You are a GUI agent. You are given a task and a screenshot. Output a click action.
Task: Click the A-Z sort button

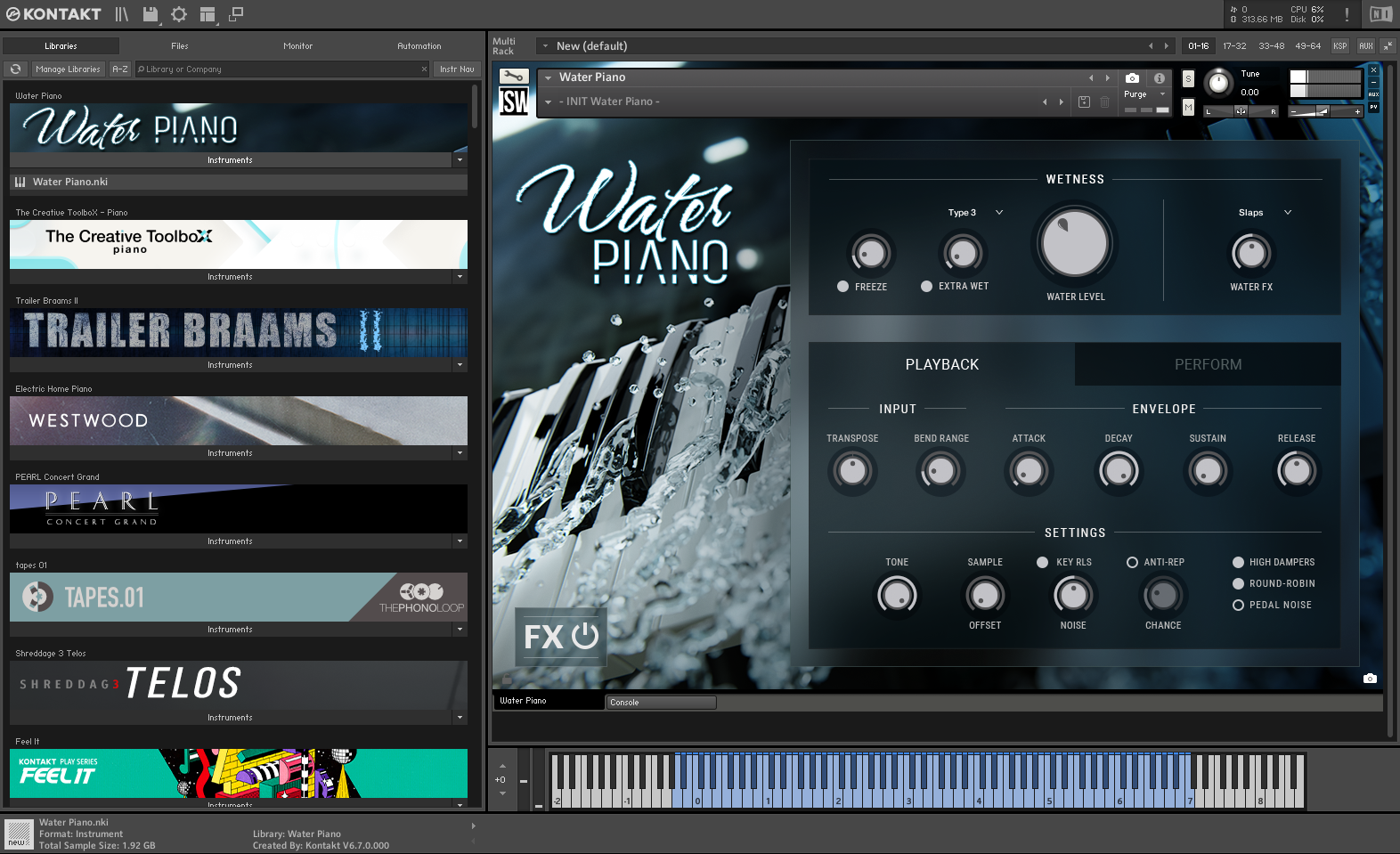[x=120, y=69]
